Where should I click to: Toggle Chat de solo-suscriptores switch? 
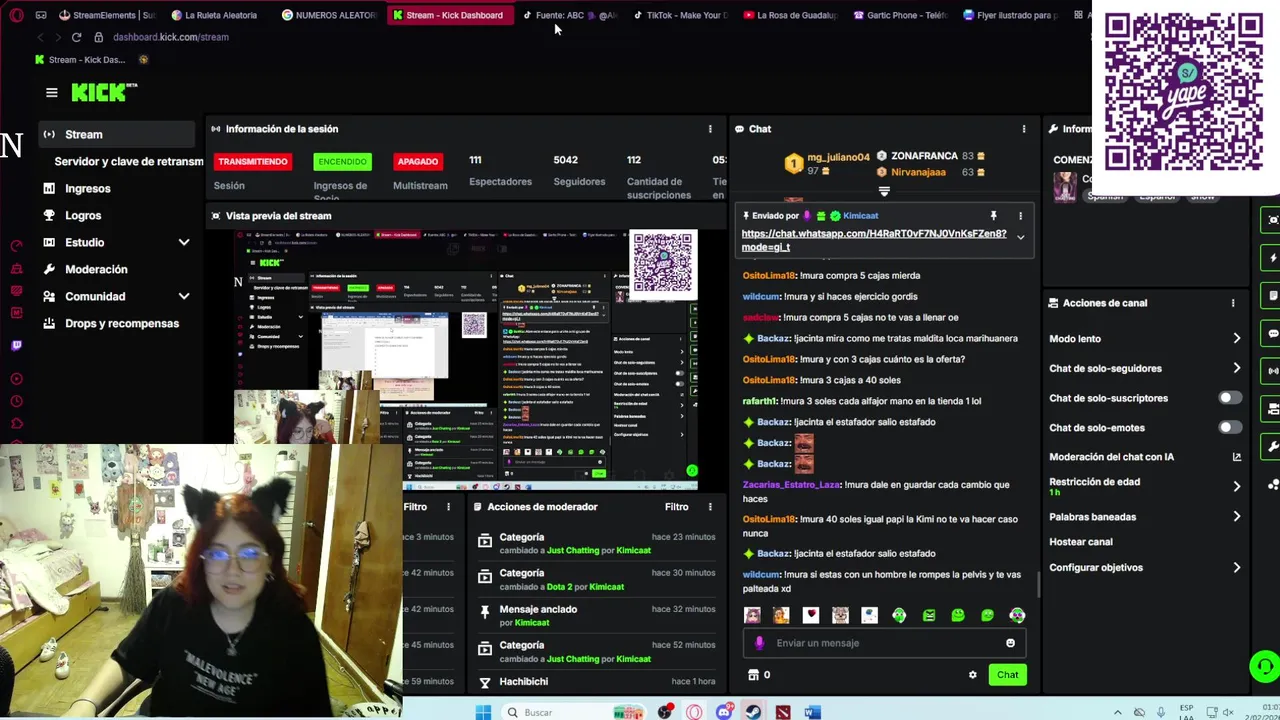click(x=1230, y=398)
